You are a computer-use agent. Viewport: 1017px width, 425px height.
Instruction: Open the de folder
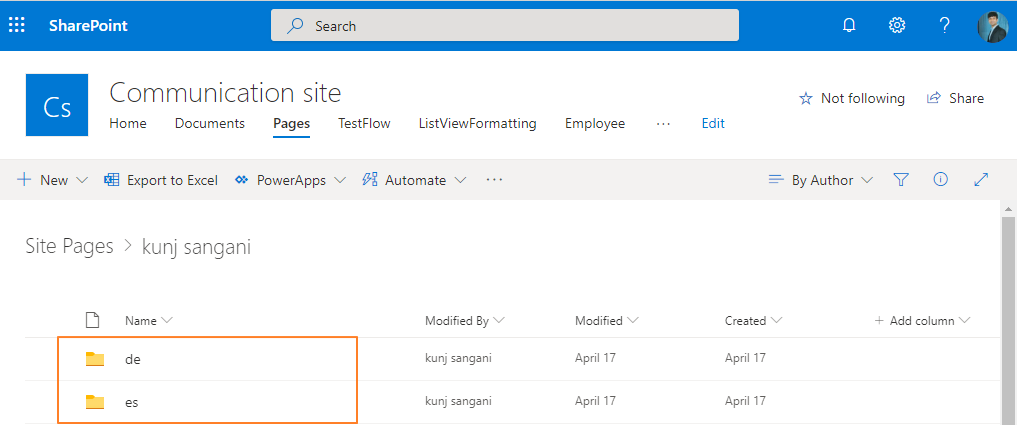pyautogui.click(x=133, y=359)
